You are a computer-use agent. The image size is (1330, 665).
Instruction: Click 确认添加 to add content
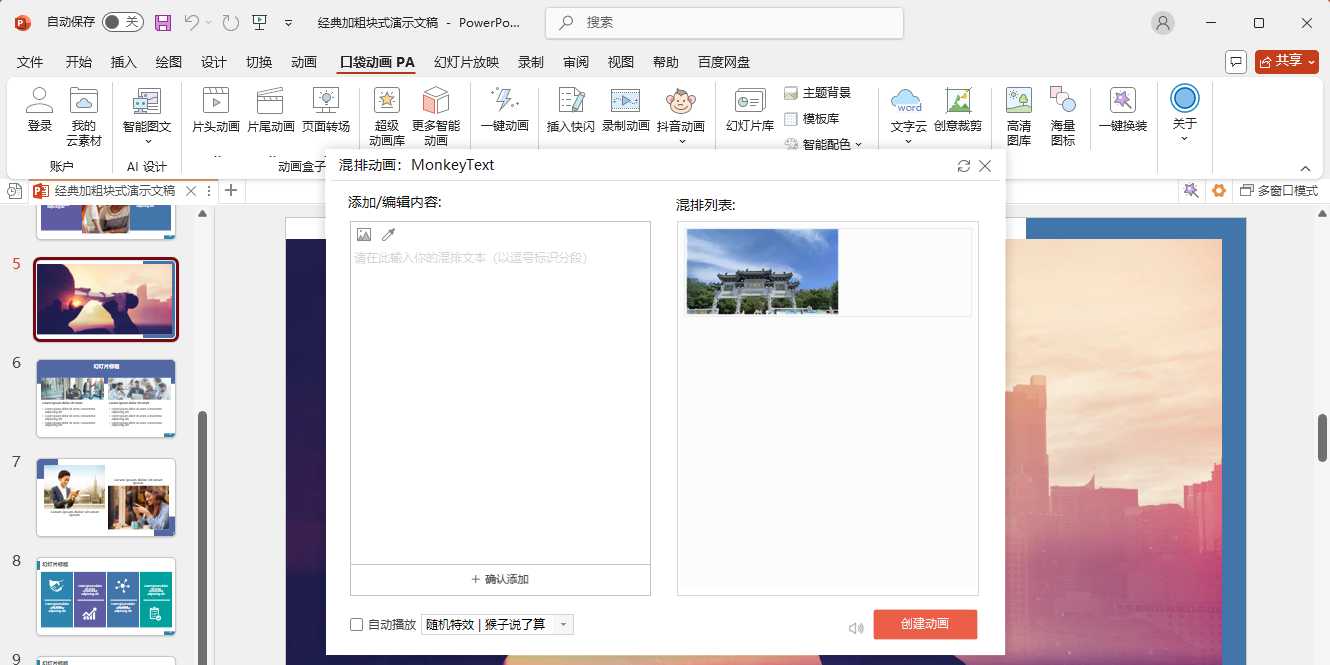click(500, 579)
